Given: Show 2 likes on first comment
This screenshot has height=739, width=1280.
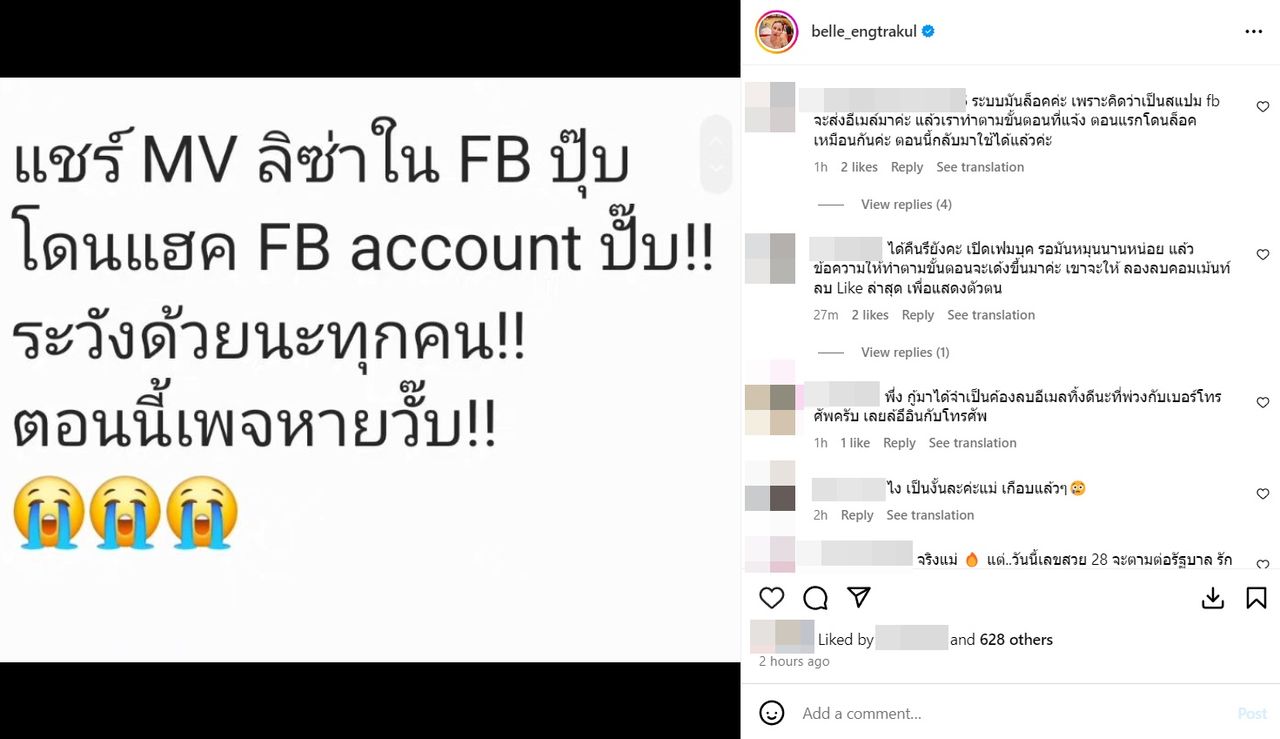Looking at the screenshot, I should (x=859, y=167).
